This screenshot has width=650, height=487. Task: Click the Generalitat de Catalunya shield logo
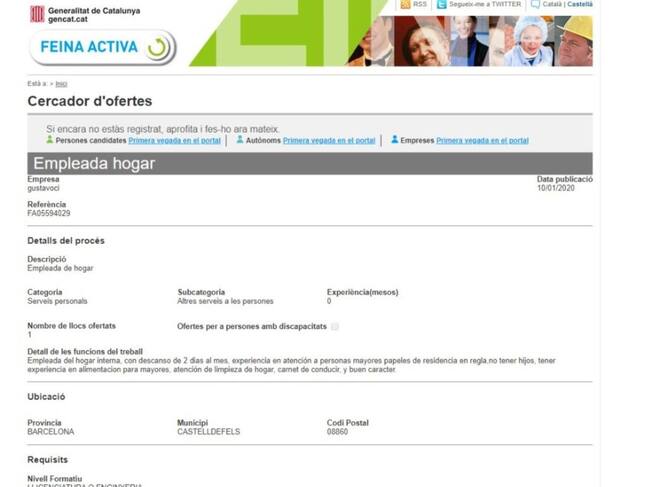(x=37, y=13)
